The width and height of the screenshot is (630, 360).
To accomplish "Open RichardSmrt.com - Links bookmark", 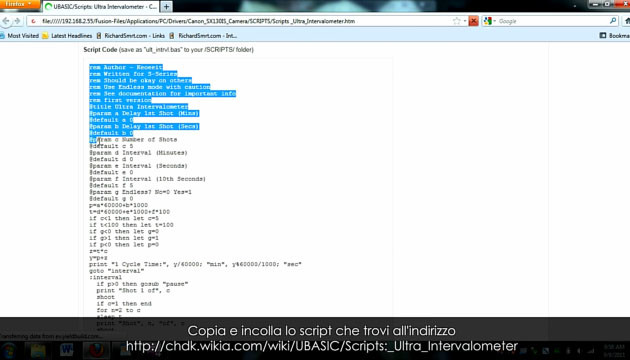I will point(131,36).
